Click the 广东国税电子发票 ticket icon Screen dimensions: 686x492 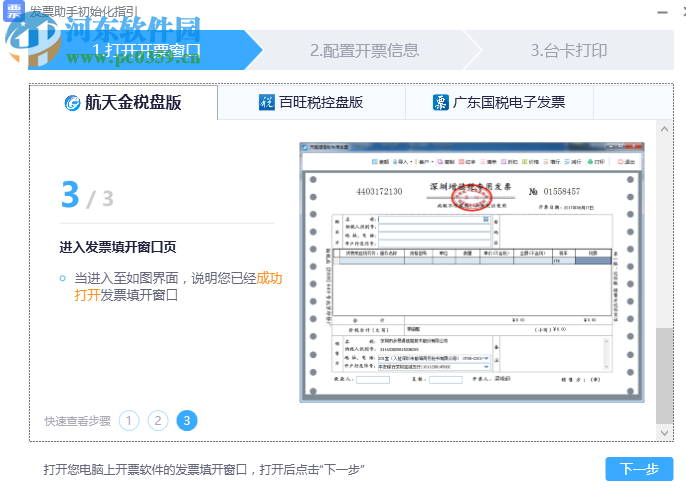[441, 102]
